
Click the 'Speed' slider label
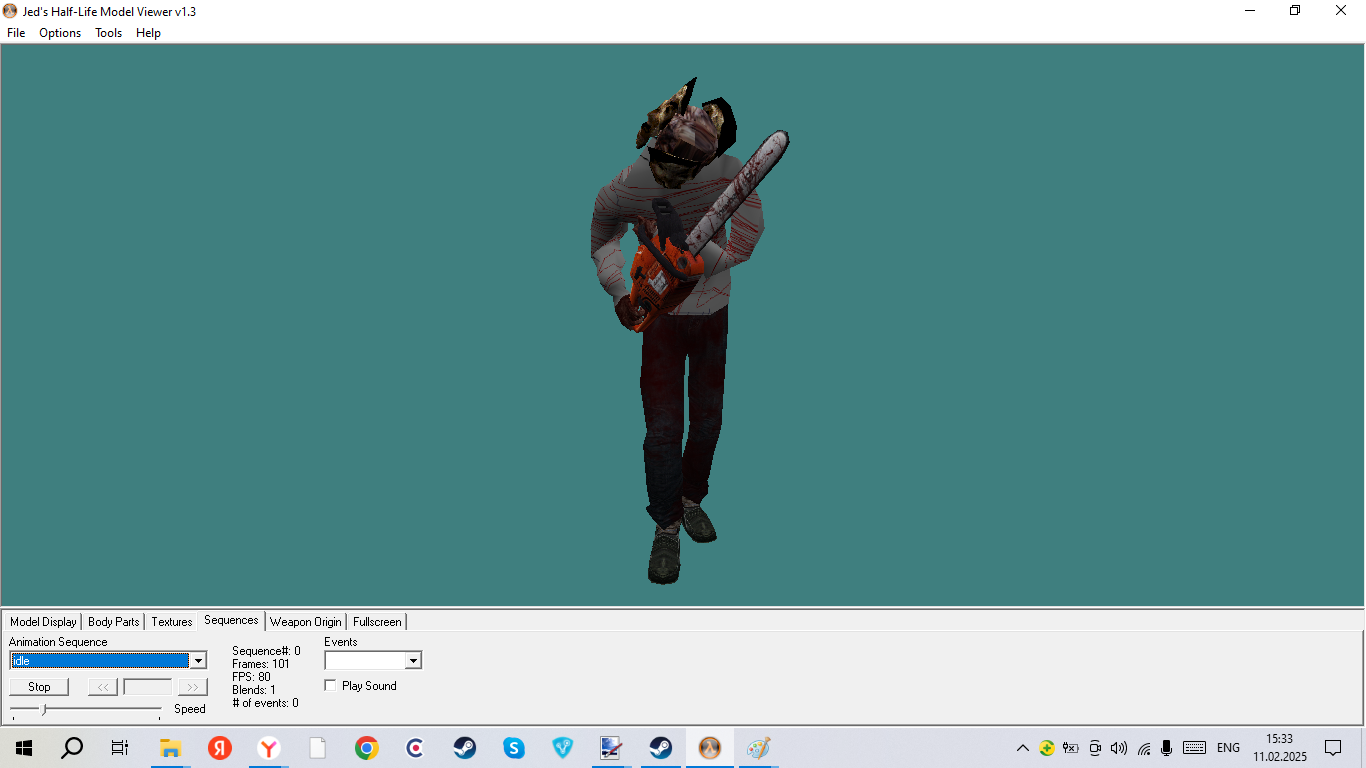click(190, 709)
